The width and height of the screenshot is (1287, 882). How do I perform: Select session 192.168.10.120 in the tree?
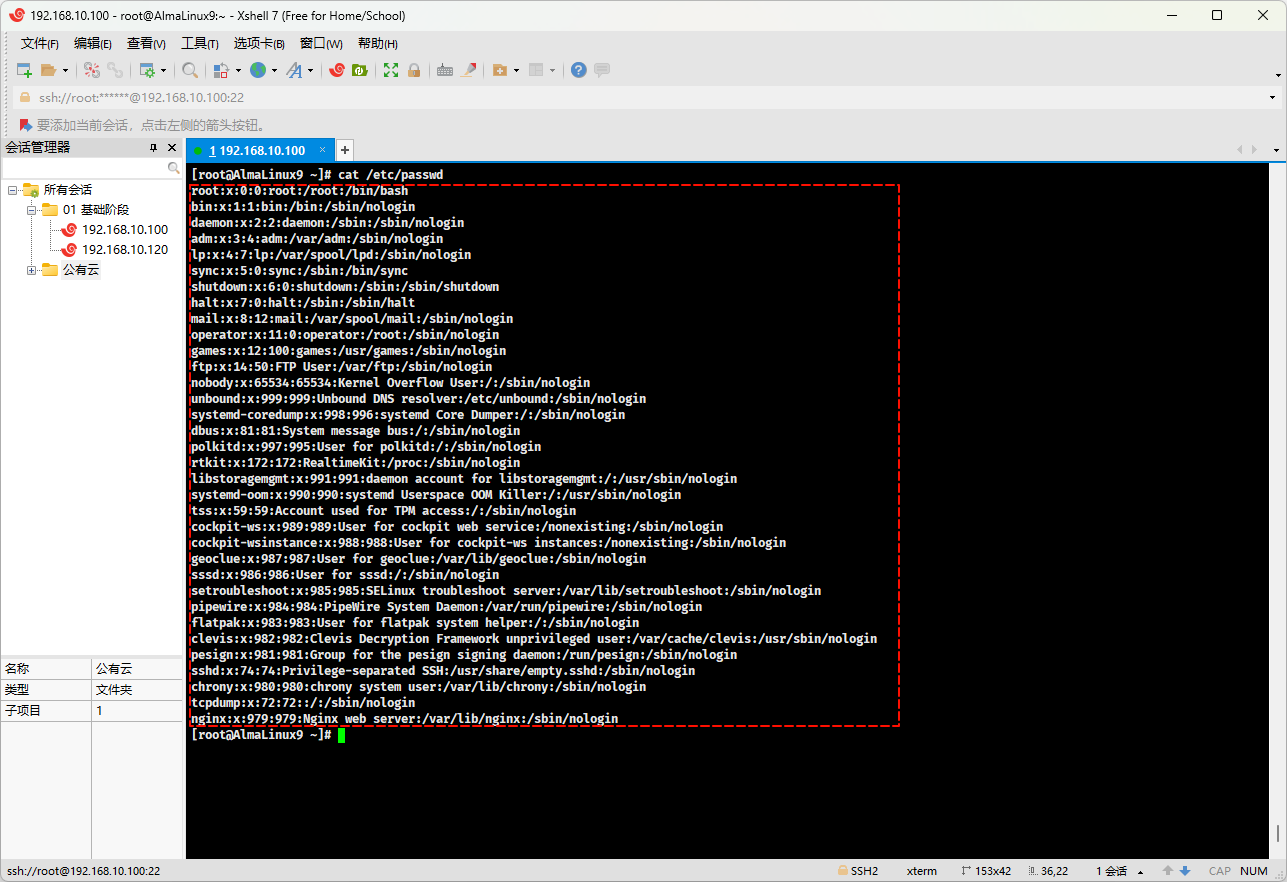point(124,250)
